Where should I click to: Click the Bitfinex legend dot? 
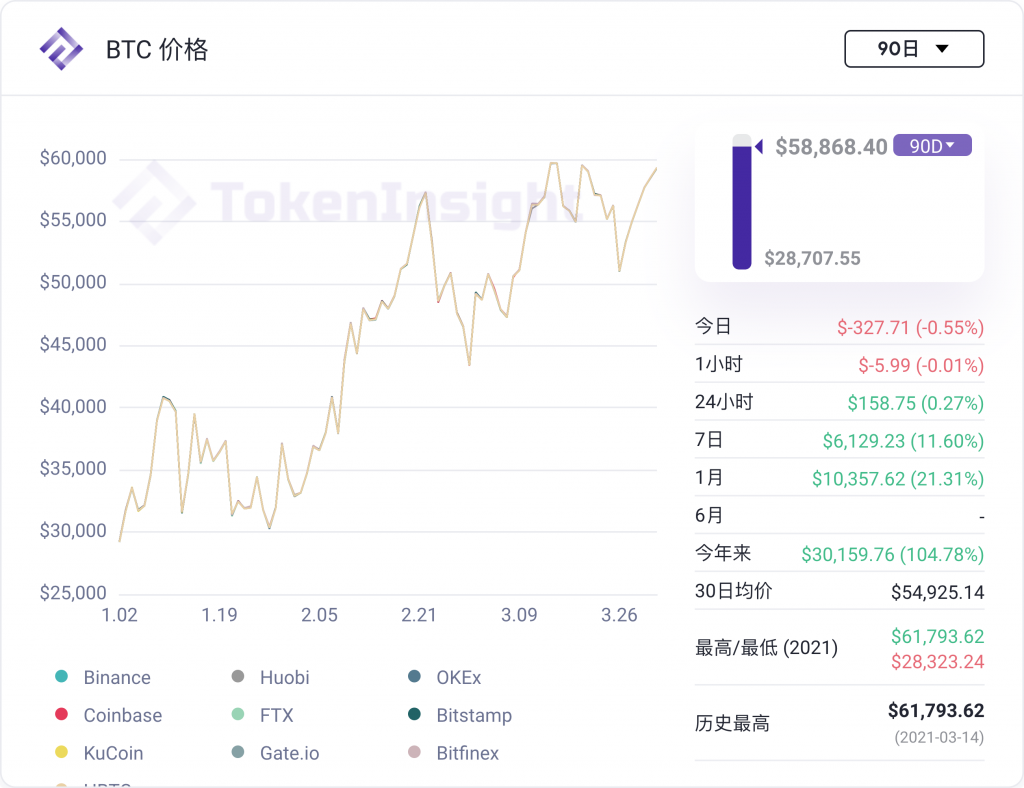[x=413, y=753]
